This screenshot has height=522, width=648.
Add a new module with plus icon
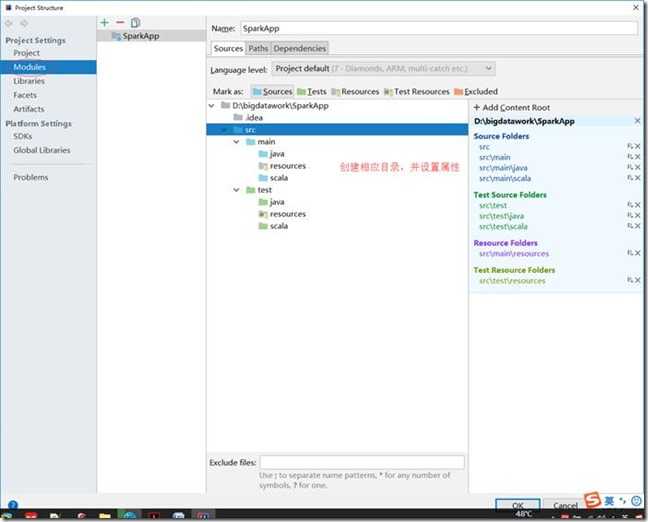(x=105, y=22)
